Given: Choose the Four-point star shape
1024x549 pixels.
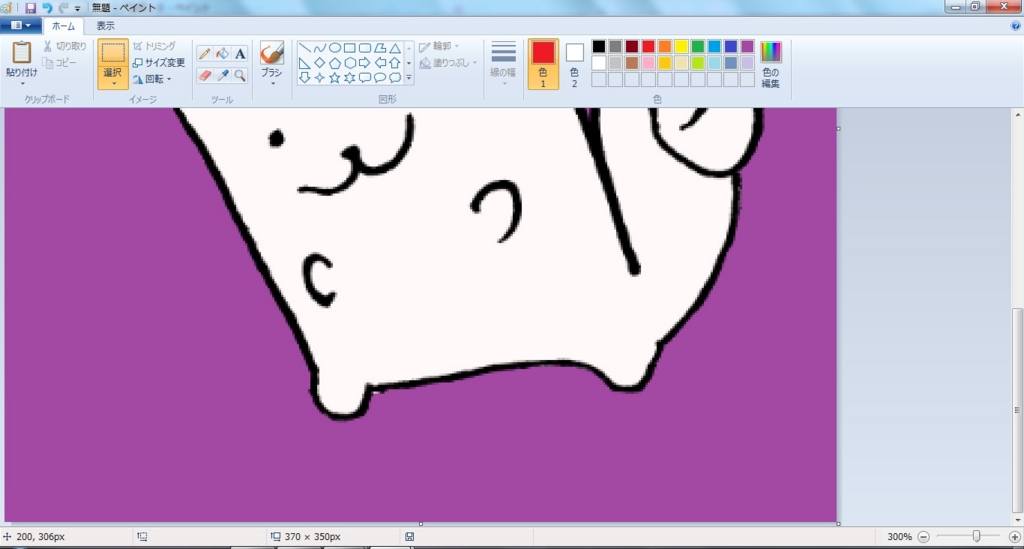Looking at the screenshot, I should (319, 78).
